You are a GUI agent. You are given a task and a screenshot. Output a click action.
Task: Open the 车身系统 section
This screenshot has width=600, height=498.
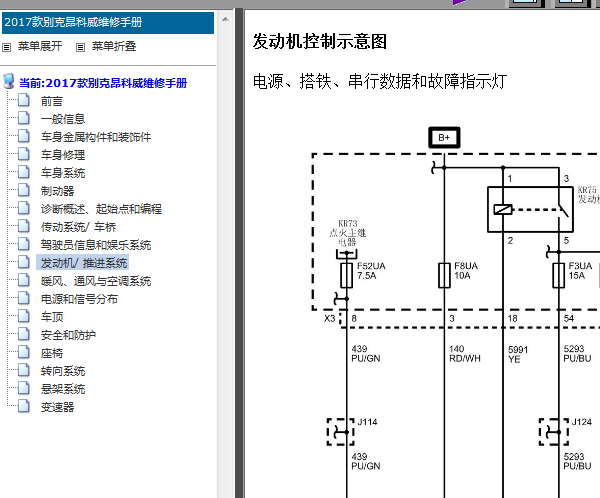(63, 173)
